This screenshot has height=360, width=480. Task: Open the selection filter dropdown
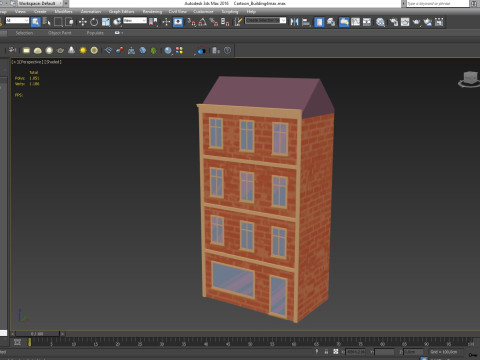[17, 21]
